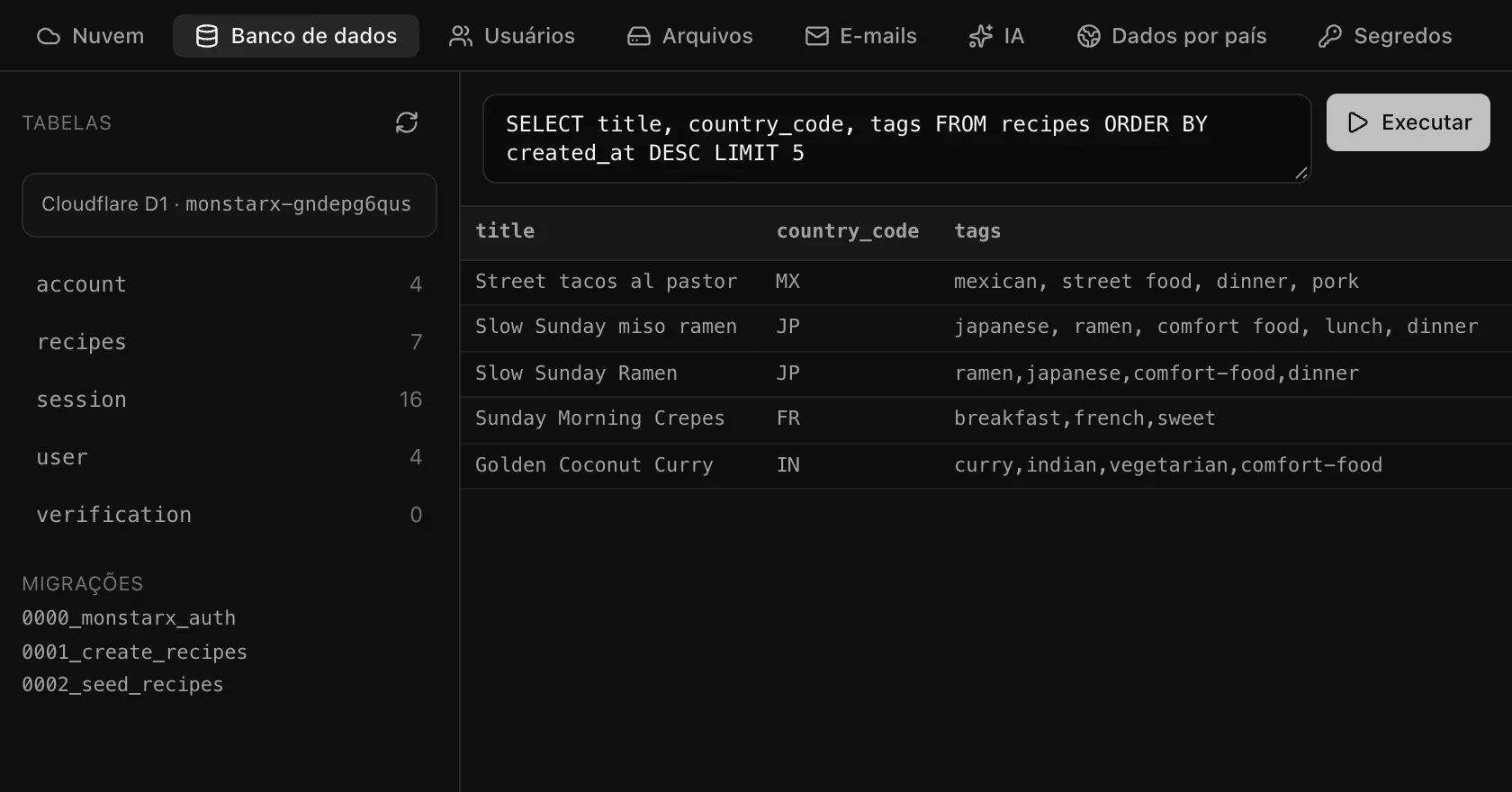The width and height of the screenshot is (1512, 792).
Task: Click migration 0001_create_recipes
Action: 135,652
